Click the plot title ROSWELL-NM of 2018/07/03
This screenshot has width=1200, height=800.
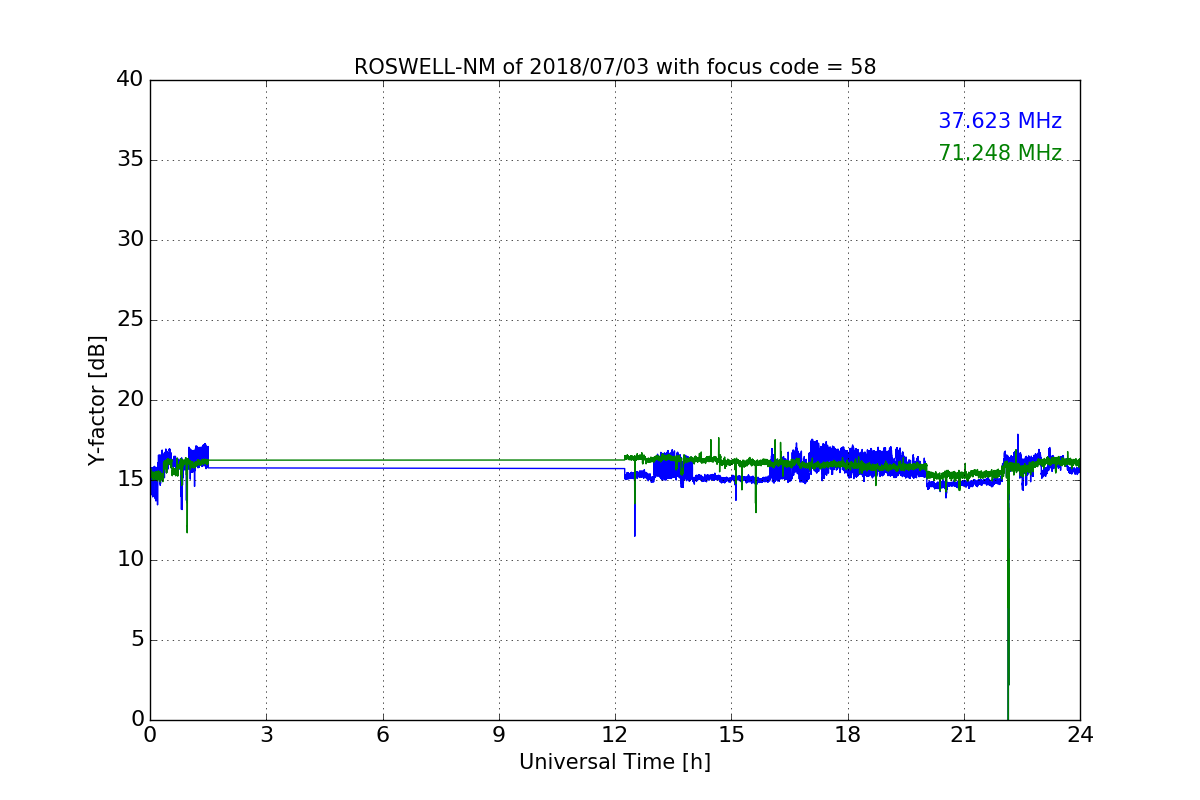click(615, 67)
